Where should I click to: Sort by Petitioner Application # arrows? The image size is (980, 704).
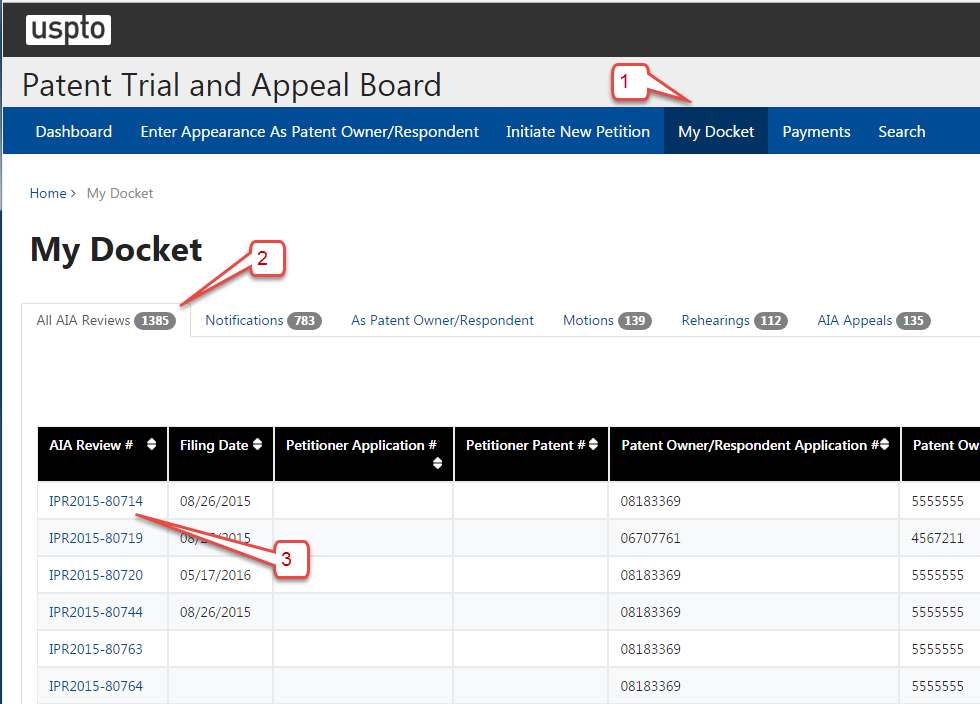[437, 463]
